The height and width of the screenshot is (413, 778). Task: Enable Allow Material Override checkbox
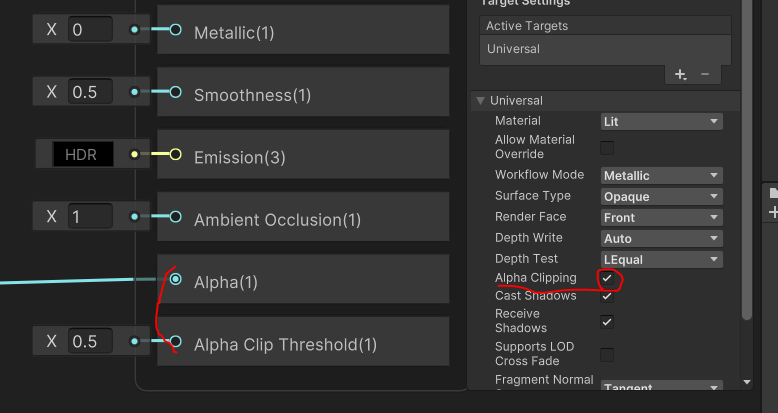(x=607, y=147)
